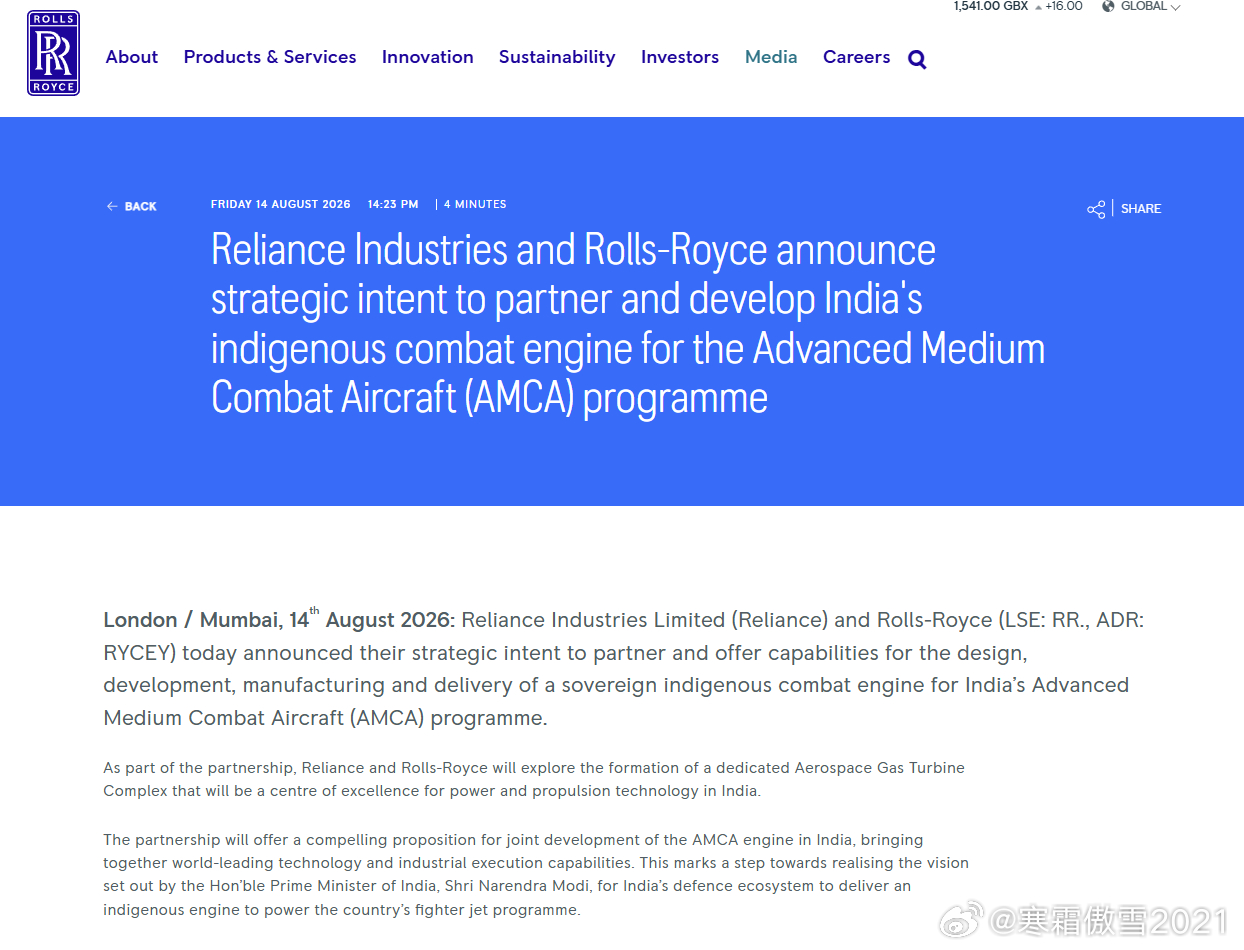
Task: Click the date FRIDAY 14 AUGUST 2026
Action: [x=281, y=204]
